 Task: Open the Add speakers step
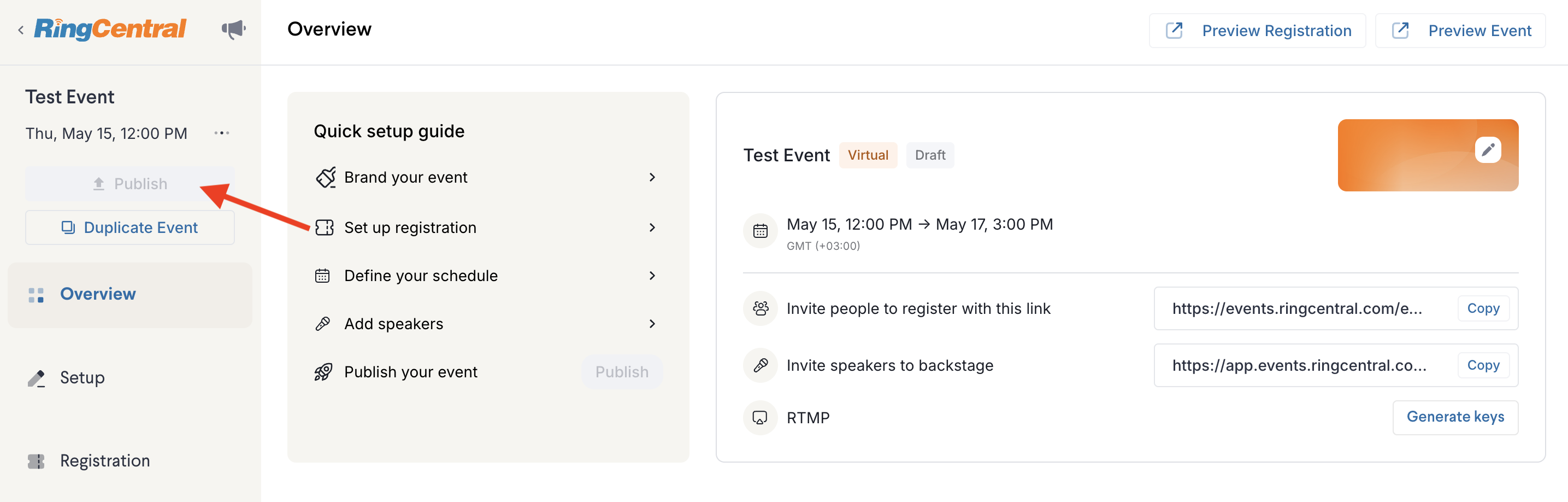tap(487, 324)
